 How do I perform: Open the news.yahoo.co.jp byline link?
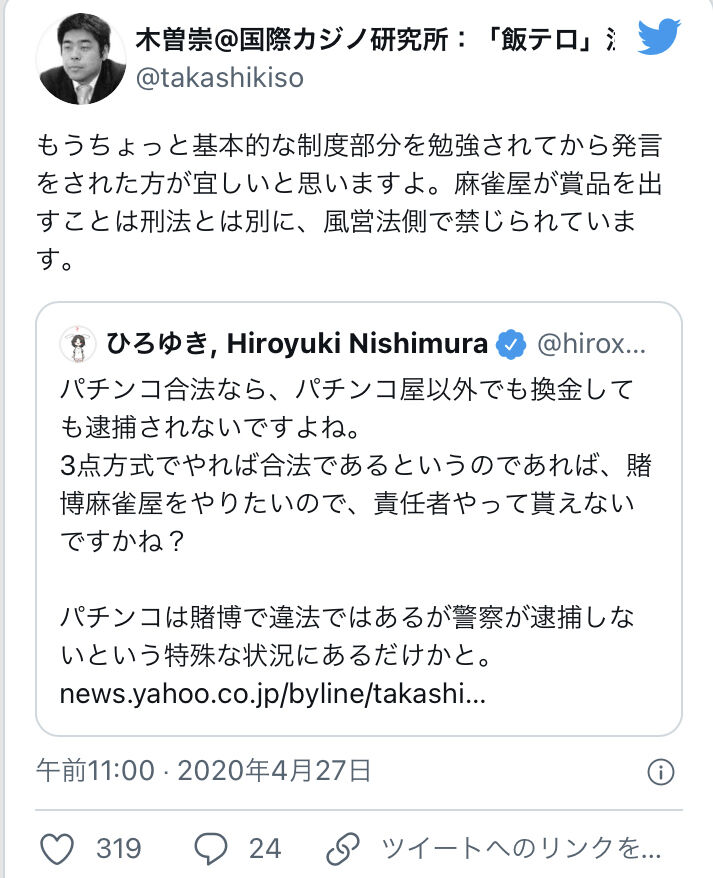pyautogui.click(x=272, y=694)
